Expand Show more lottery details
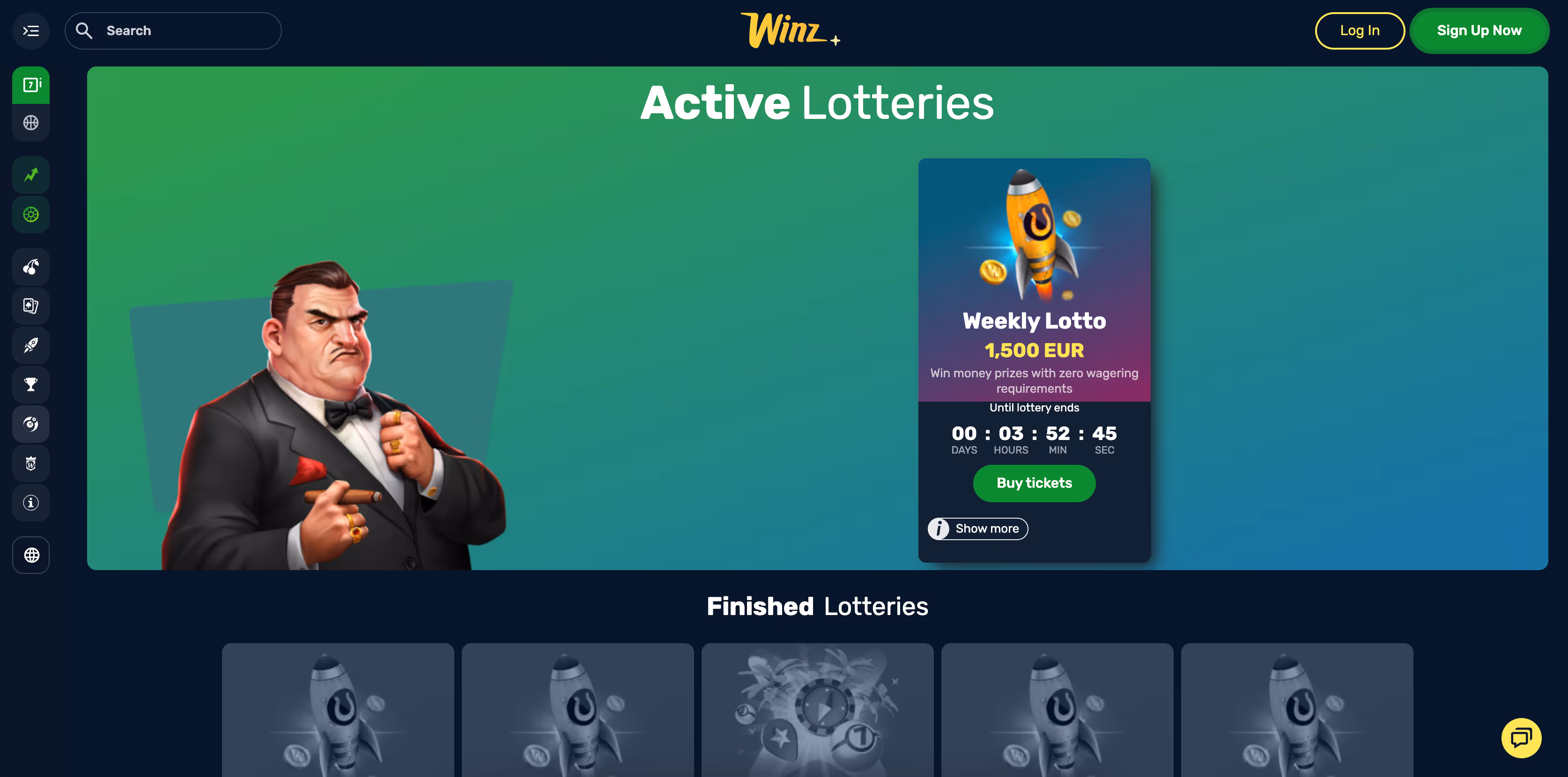 tap(977, 529)
